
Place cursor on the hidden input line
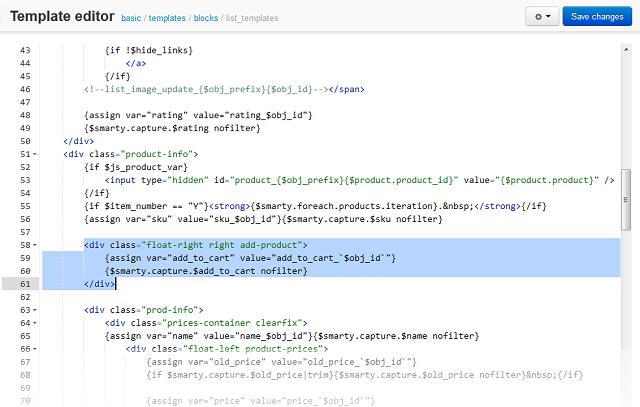(x=360, y=180)
